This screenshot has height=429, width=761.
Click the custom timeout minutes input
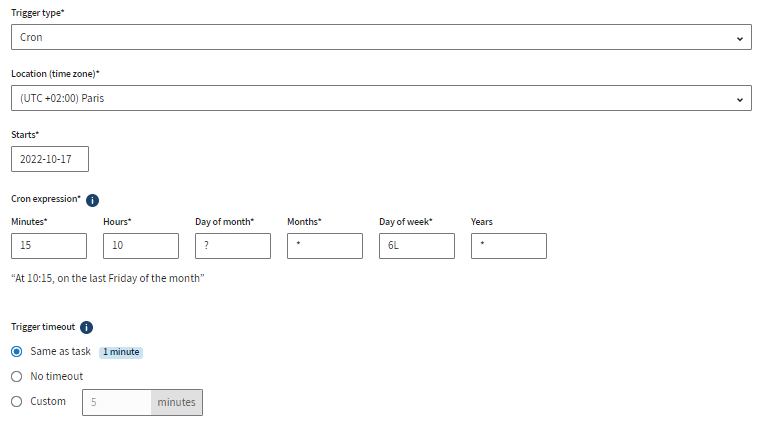click(117, 402)
